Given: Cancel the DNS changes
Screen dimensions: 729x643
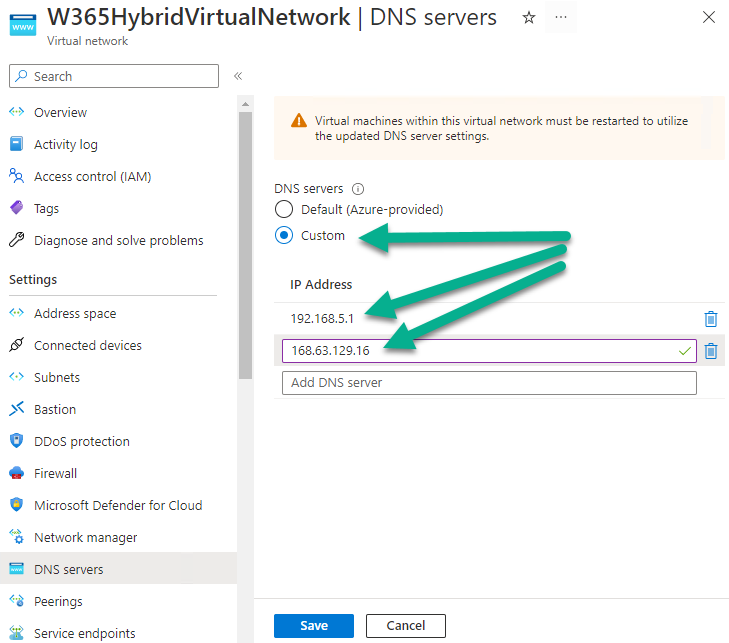Looking at the screenshot, I should click(405, 626).
